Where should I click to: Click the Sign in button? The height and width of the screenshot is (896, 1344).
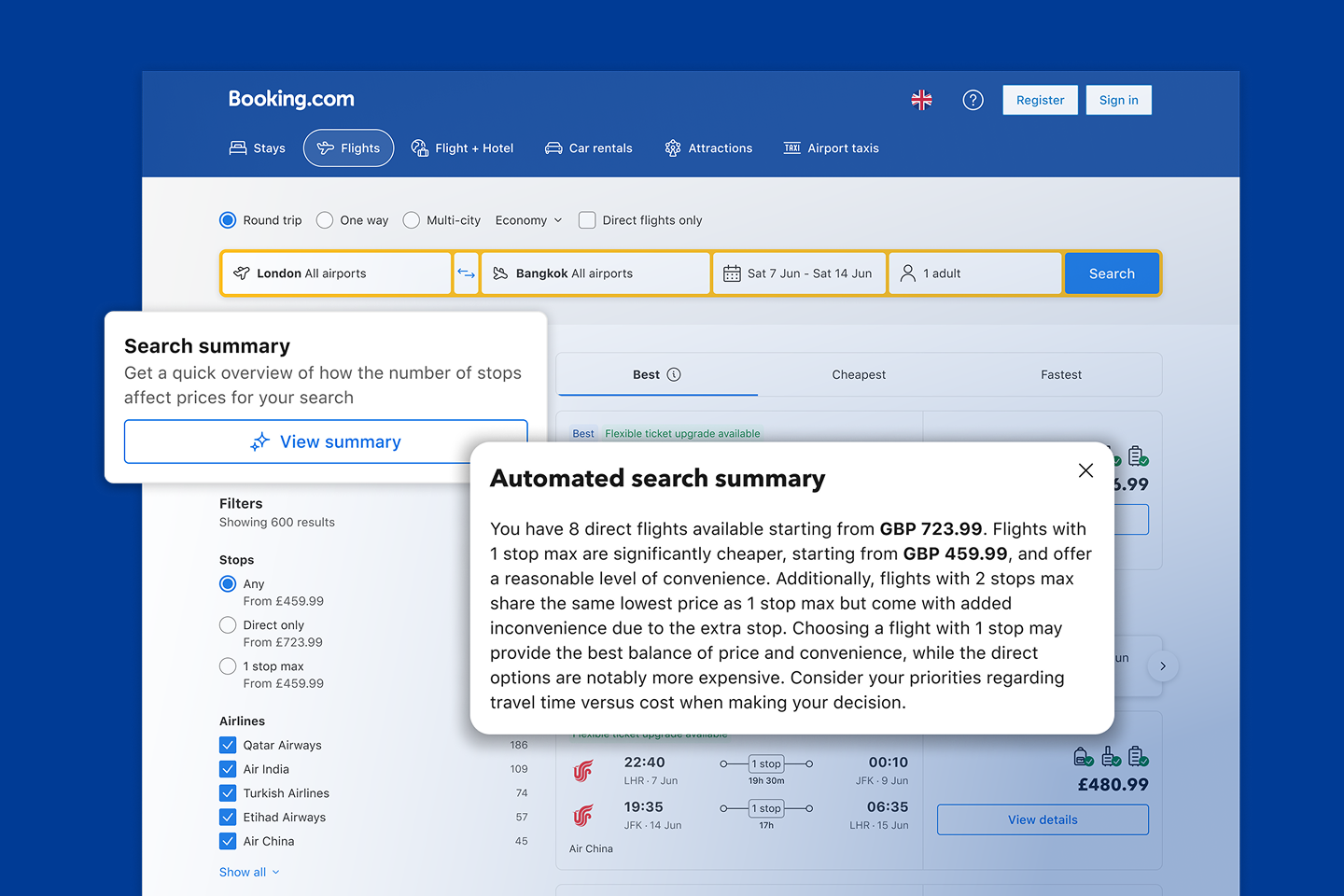1118,100
